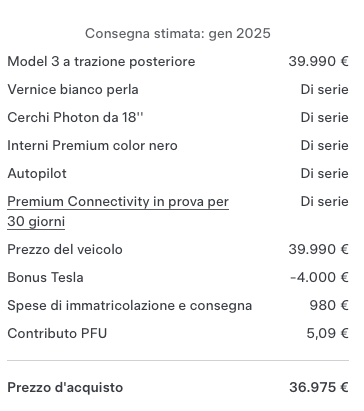
Task: Click the Cerchi Photon da 18'' label
Action: [x=75, y=117]
